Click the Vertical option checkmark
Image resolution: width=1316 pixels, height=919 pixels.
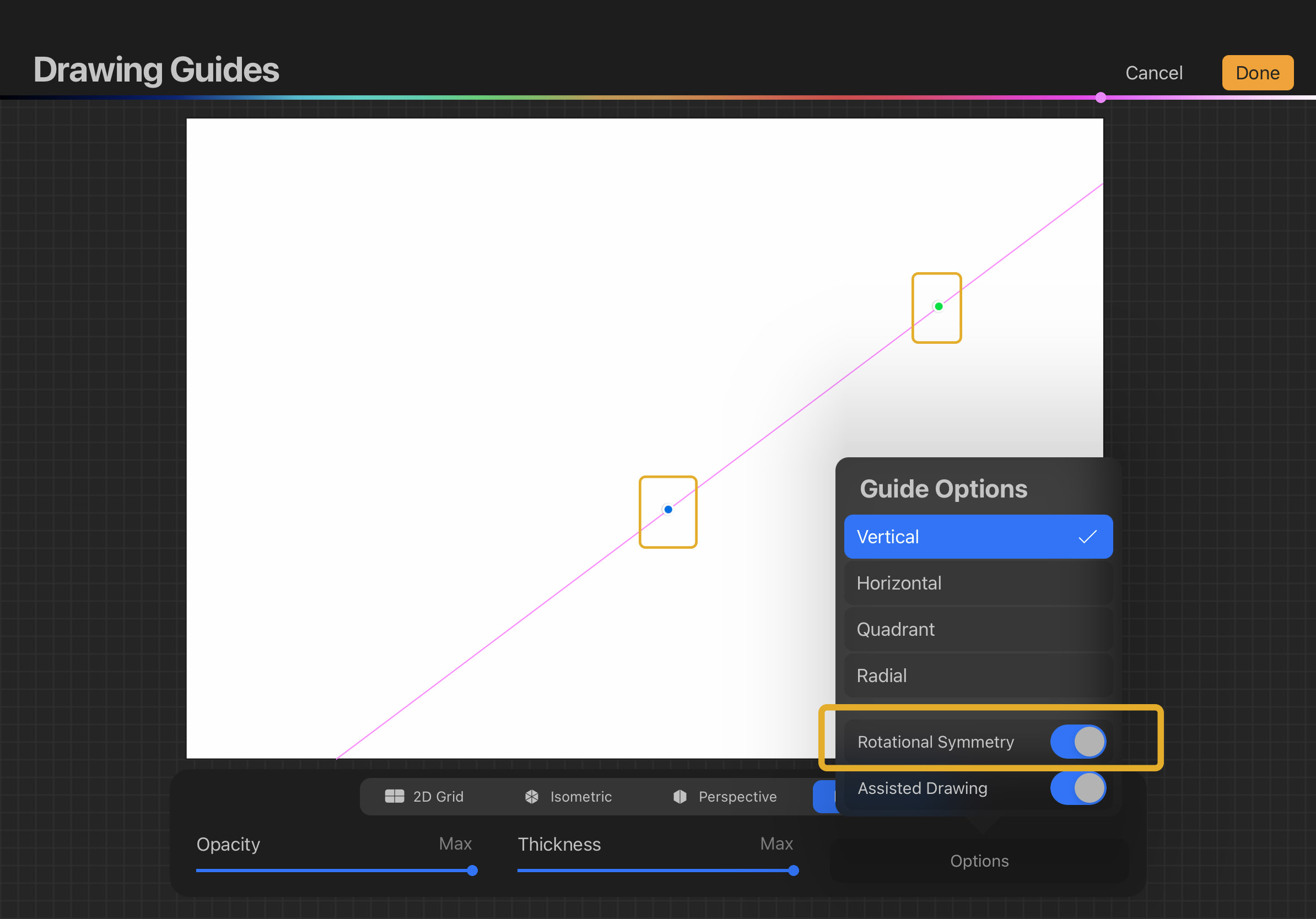[1087, 537]
